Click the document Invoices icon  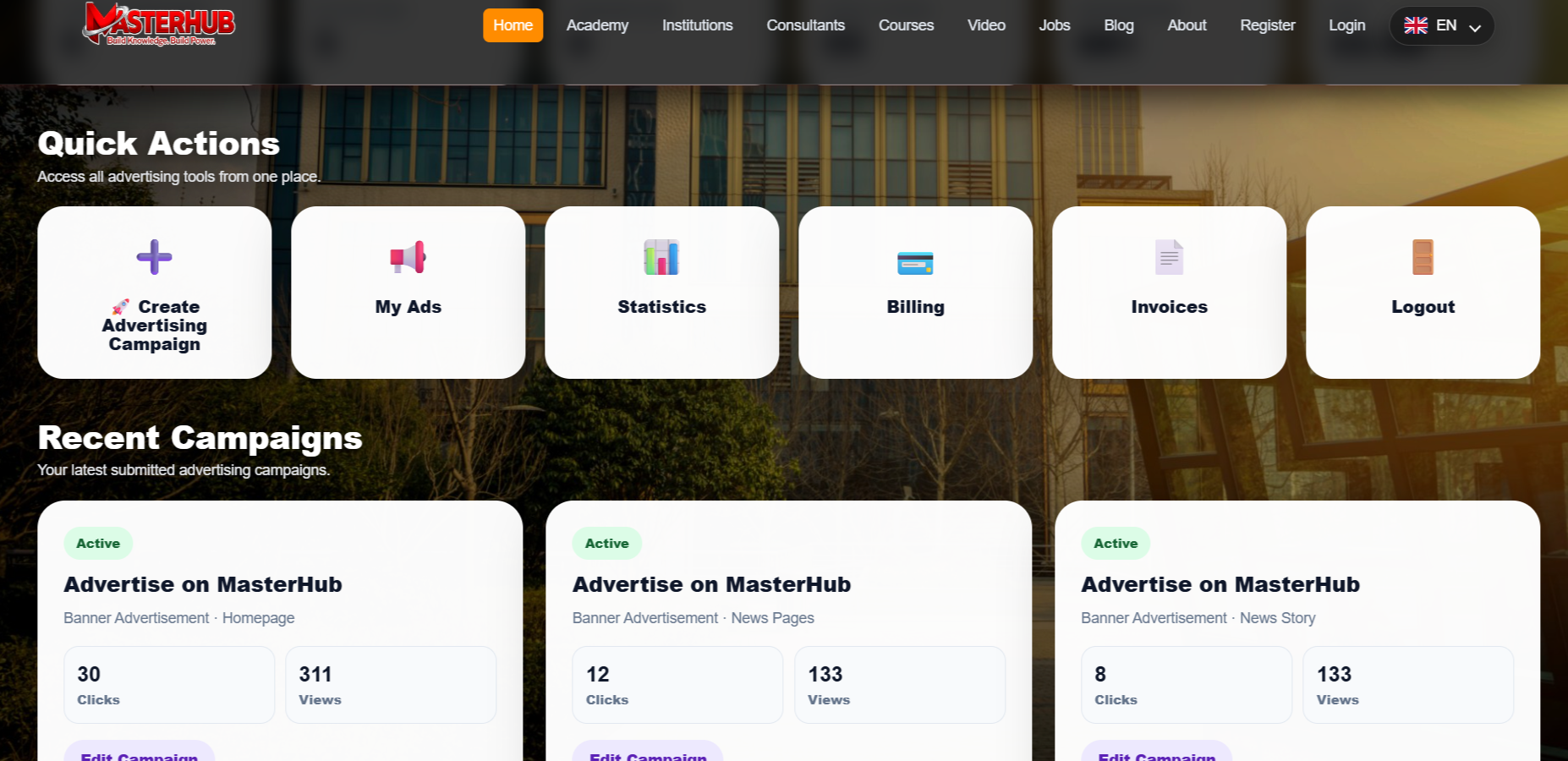pos(1169,257)
